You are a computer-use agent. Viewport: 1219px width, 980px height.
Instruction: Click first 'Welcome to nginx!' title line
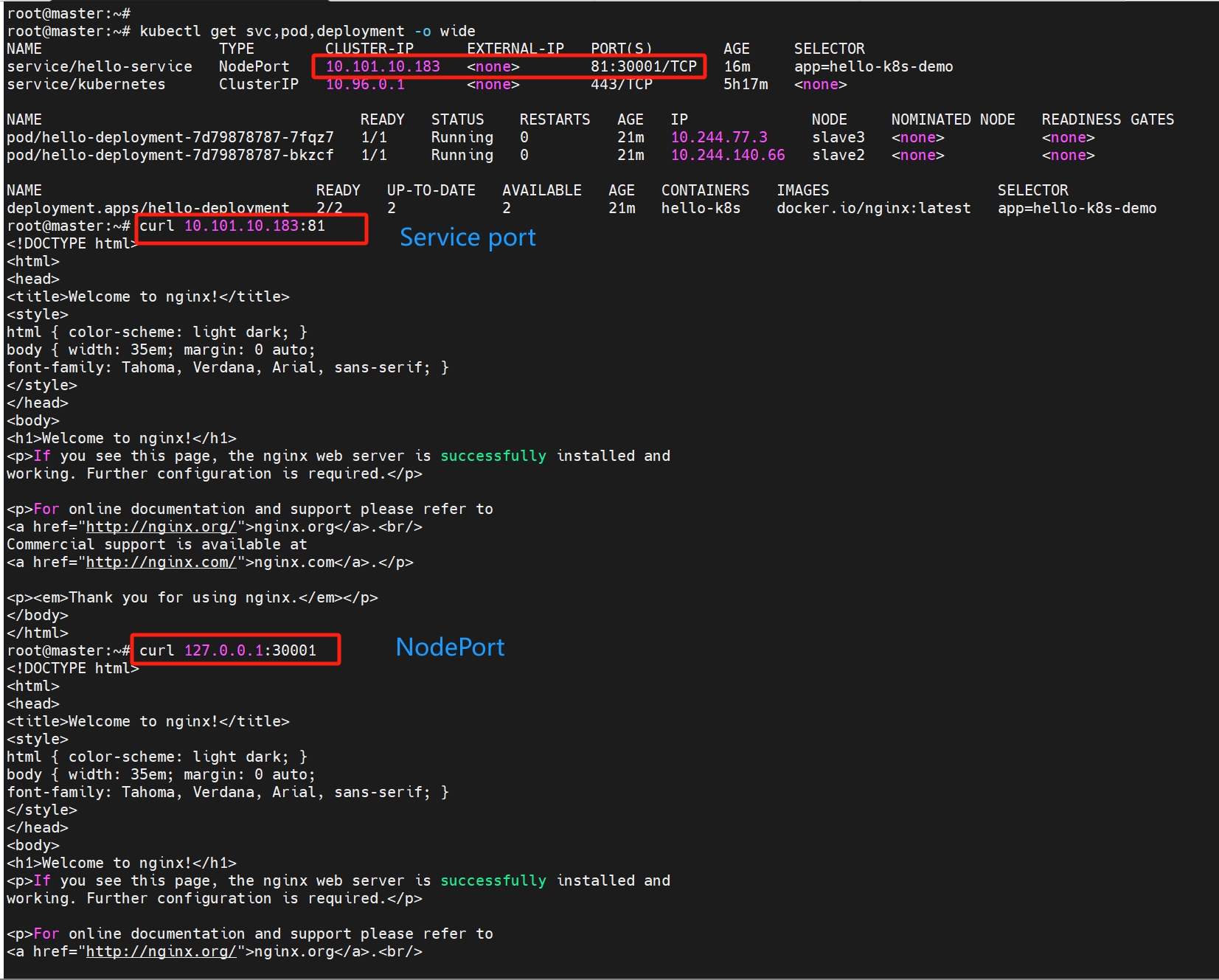pos(148,296)
